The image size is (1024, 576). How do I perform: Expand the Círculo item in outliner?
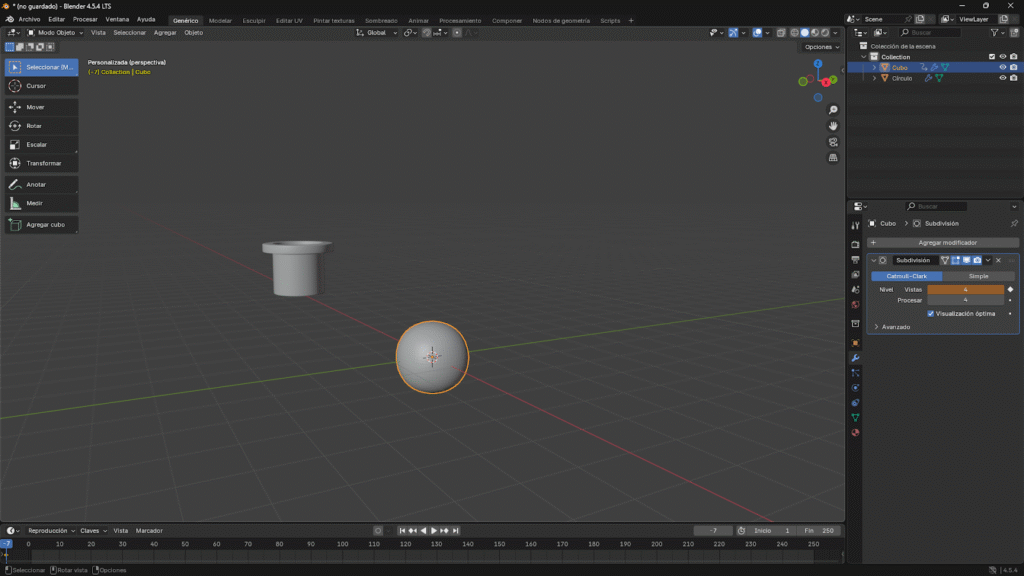point(873,78)
